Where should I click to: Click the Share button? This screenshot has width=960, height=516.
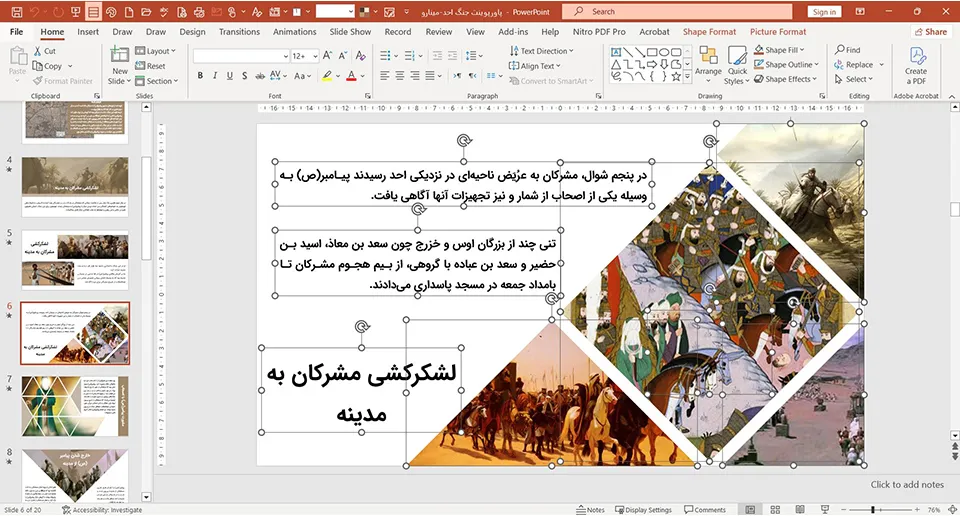pyautogui.click(x=931, y=32)
